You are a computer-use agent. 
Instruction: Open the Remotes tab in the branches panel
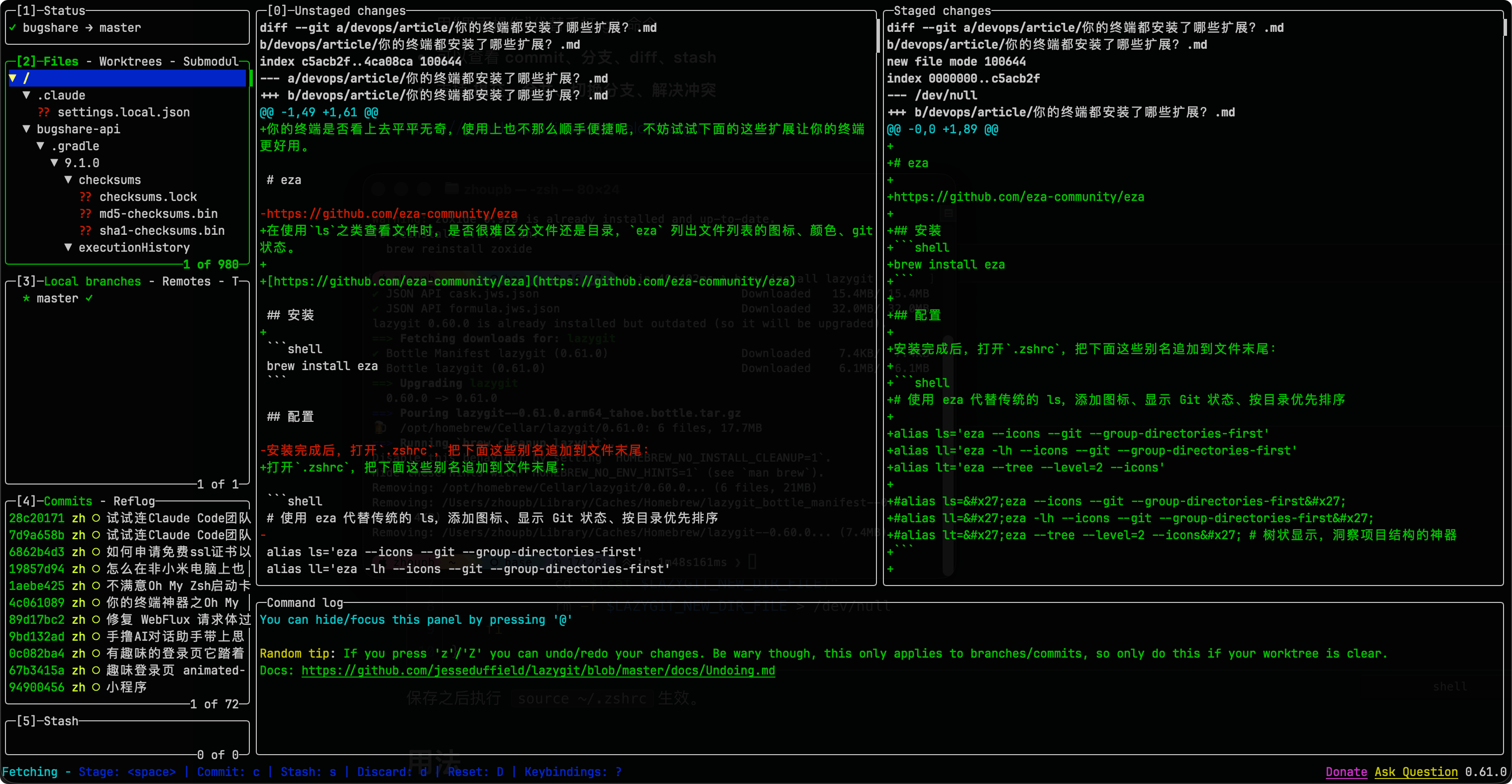click(186, 282)
